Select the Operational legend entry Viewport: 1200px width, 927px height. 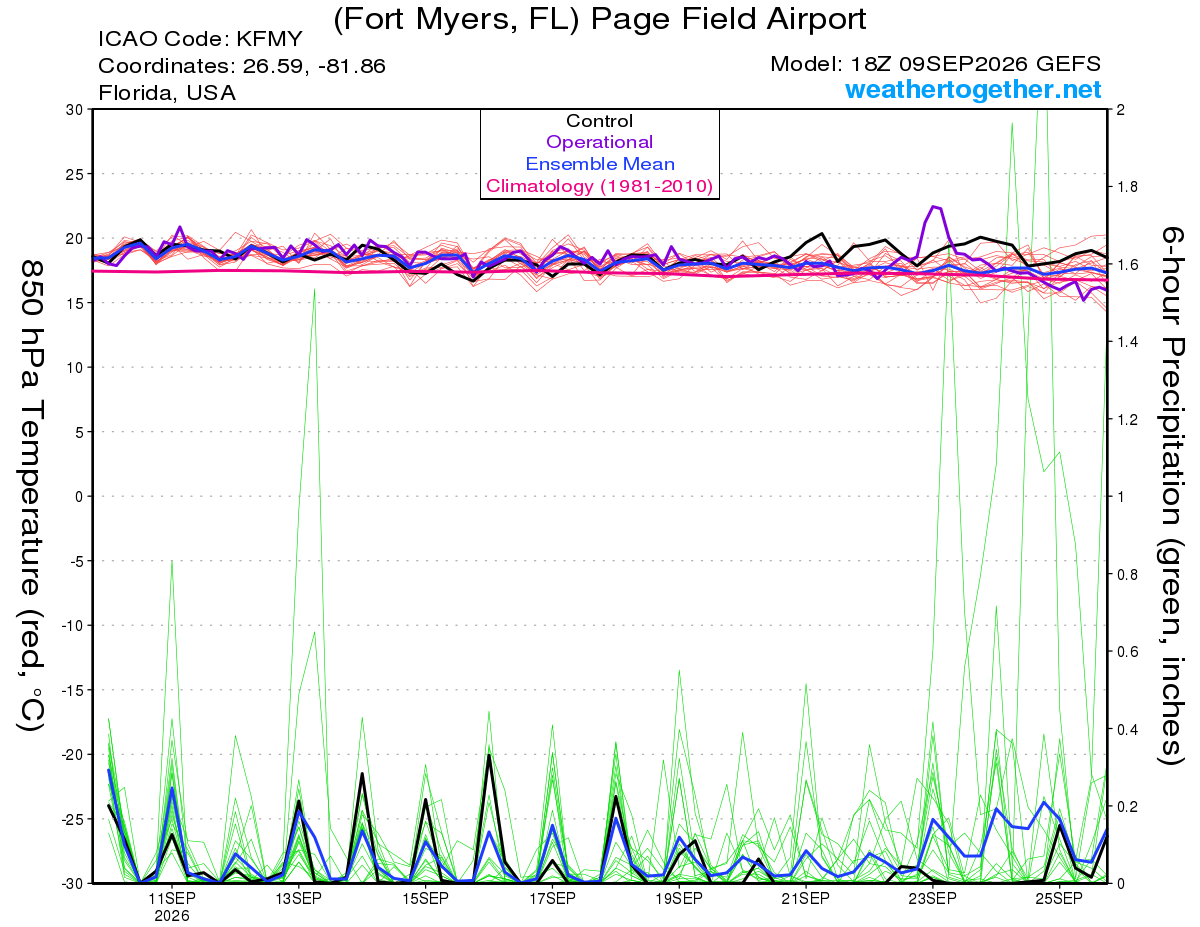pos(600,143)
